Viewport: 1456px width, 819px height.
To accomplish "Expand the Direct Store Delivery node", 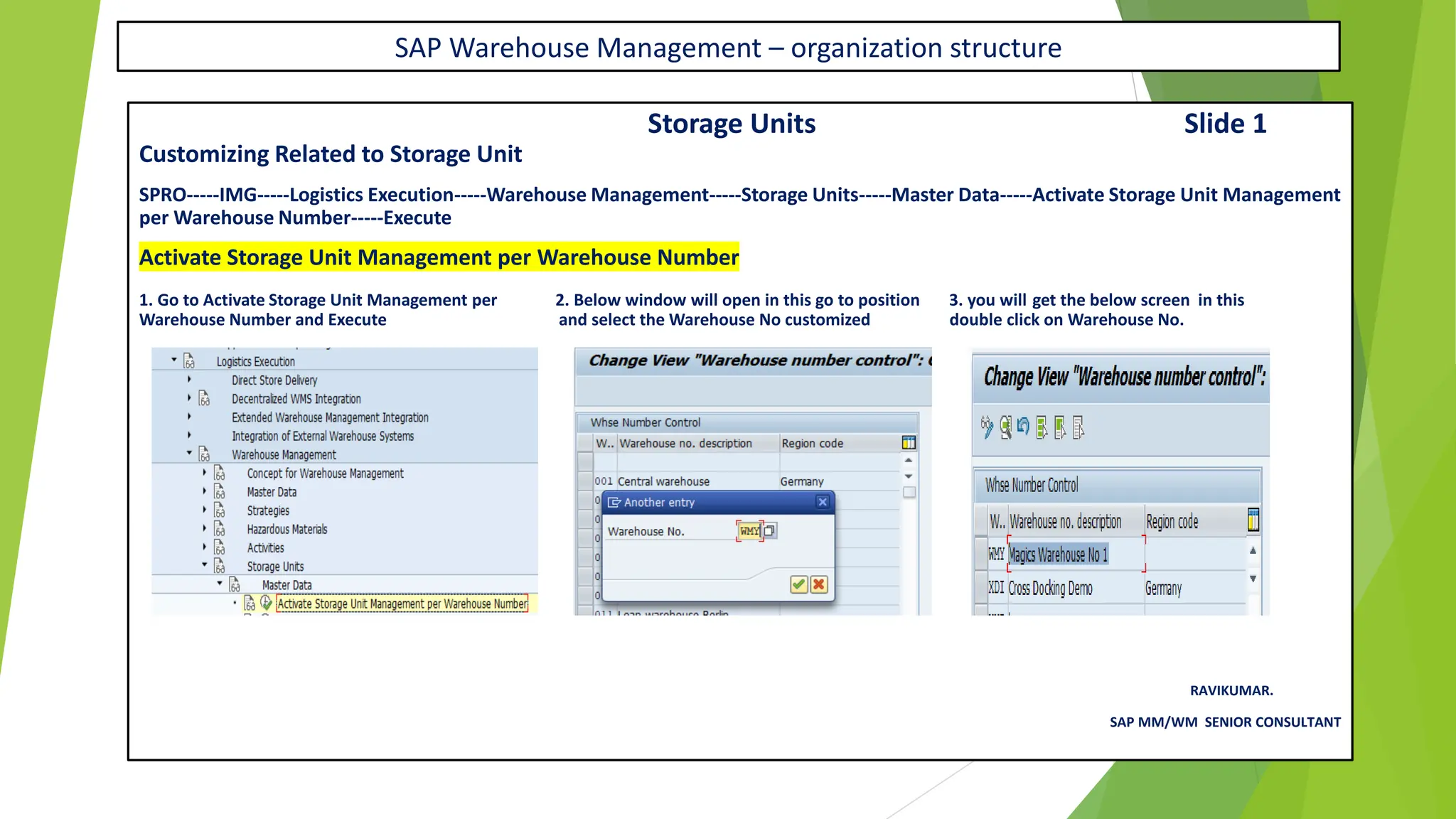I will (189, 379).
